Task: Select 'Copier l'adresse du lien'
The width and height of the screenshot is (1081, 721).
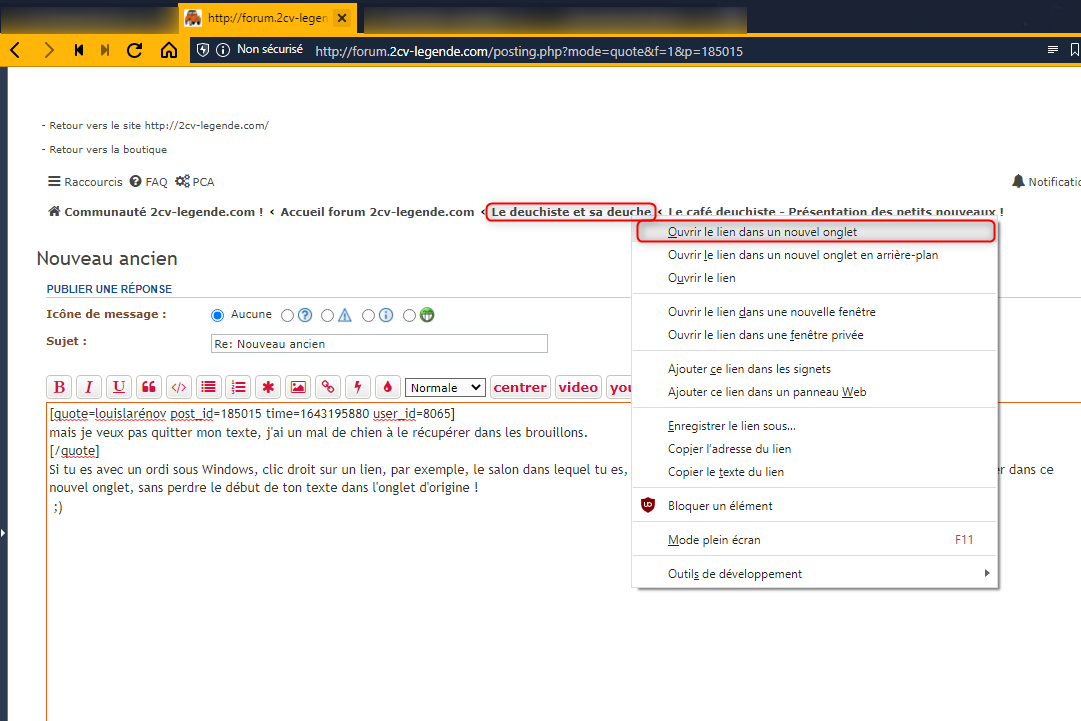Action: pyautogui.click(x=729, y=449)
